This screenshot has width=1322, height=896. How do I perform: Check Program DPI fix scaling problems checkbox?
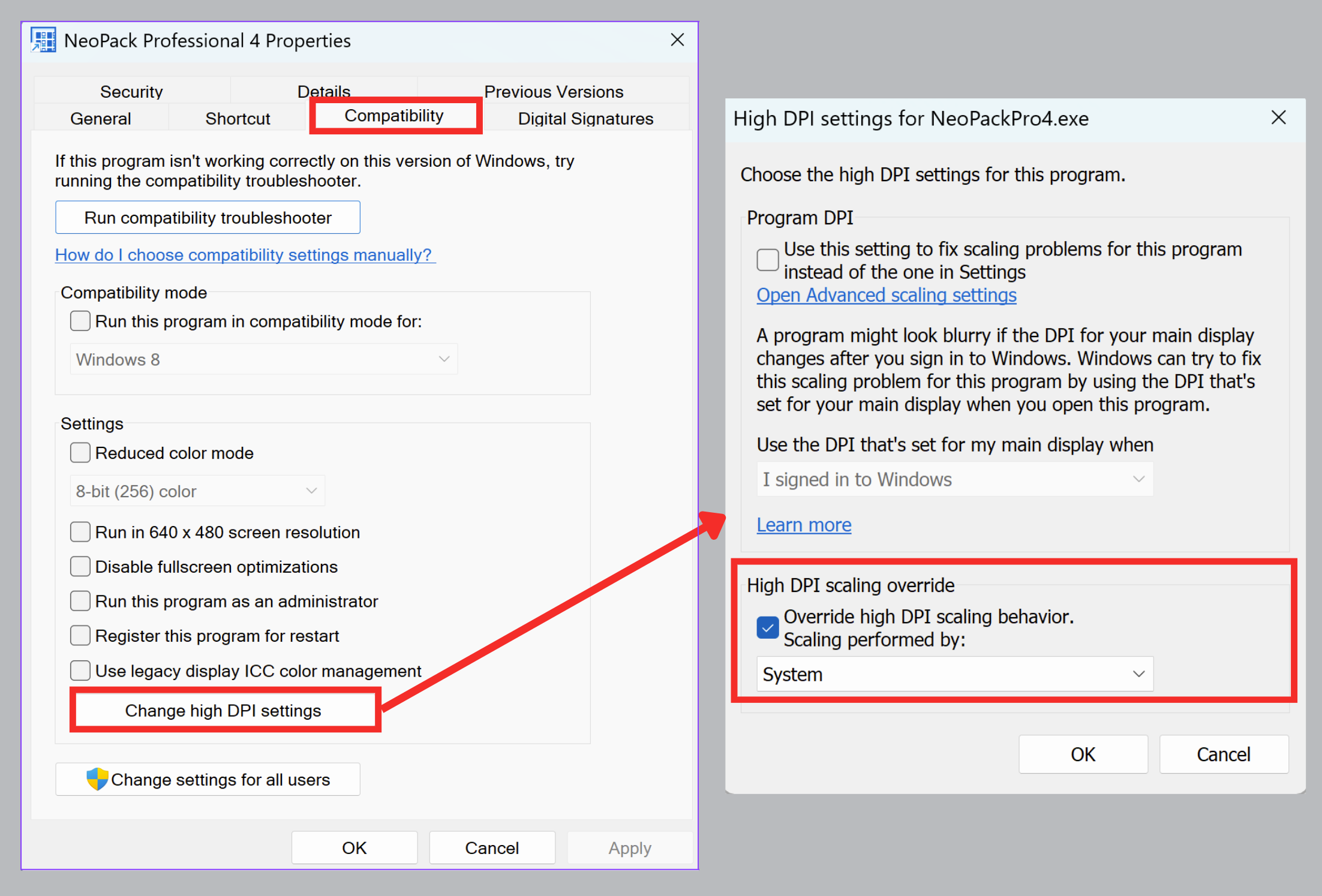click(x=768, y=260)
